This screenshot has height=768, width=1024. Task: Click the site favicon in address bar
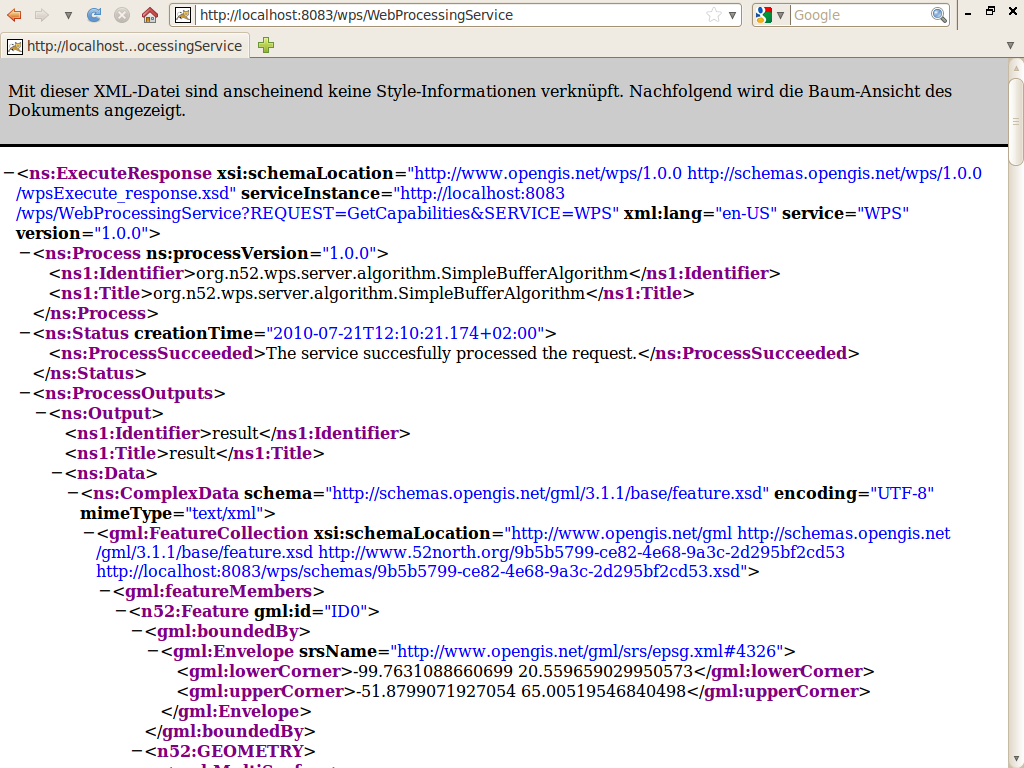[x=183, y=15]
